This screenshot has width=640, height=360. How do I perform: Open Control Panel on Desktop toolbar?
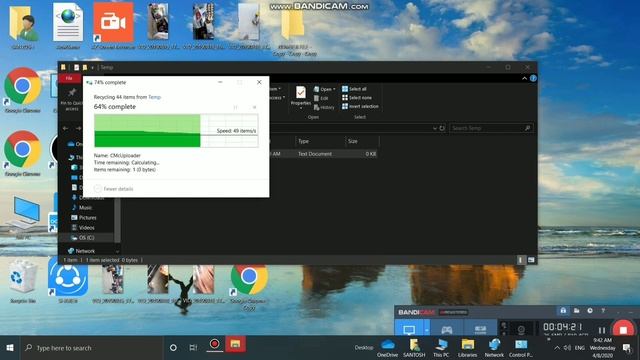point(521,348)
